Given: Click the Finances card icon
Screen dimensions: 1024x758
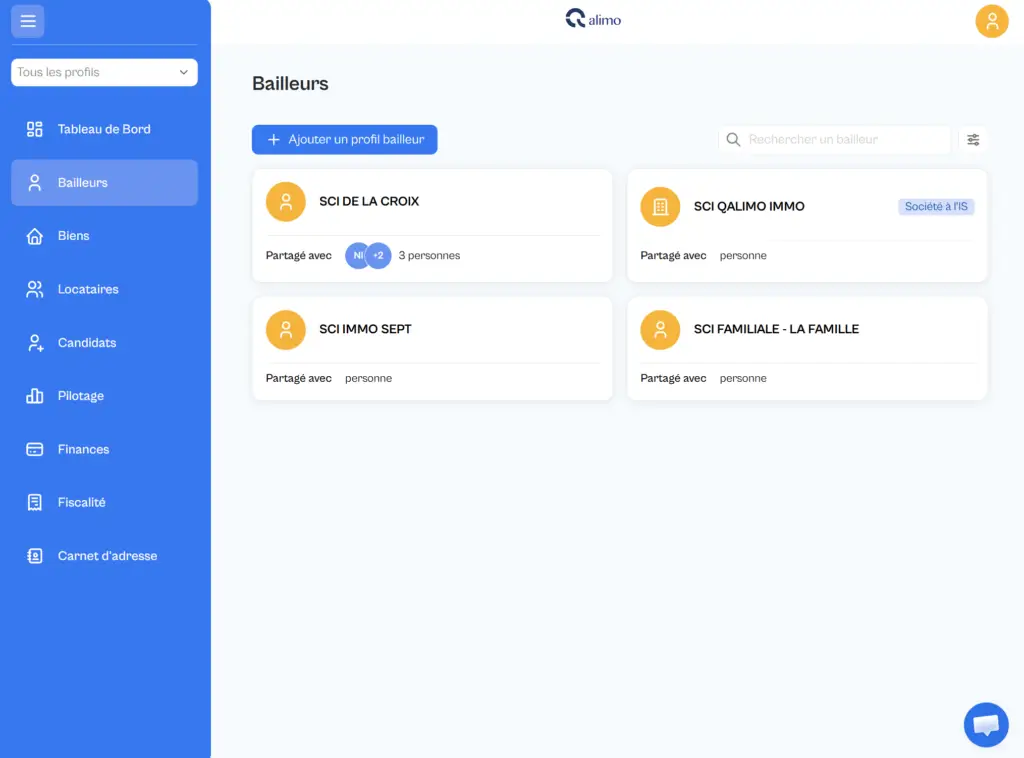Looking at the screenshot, I should (35, 449).
